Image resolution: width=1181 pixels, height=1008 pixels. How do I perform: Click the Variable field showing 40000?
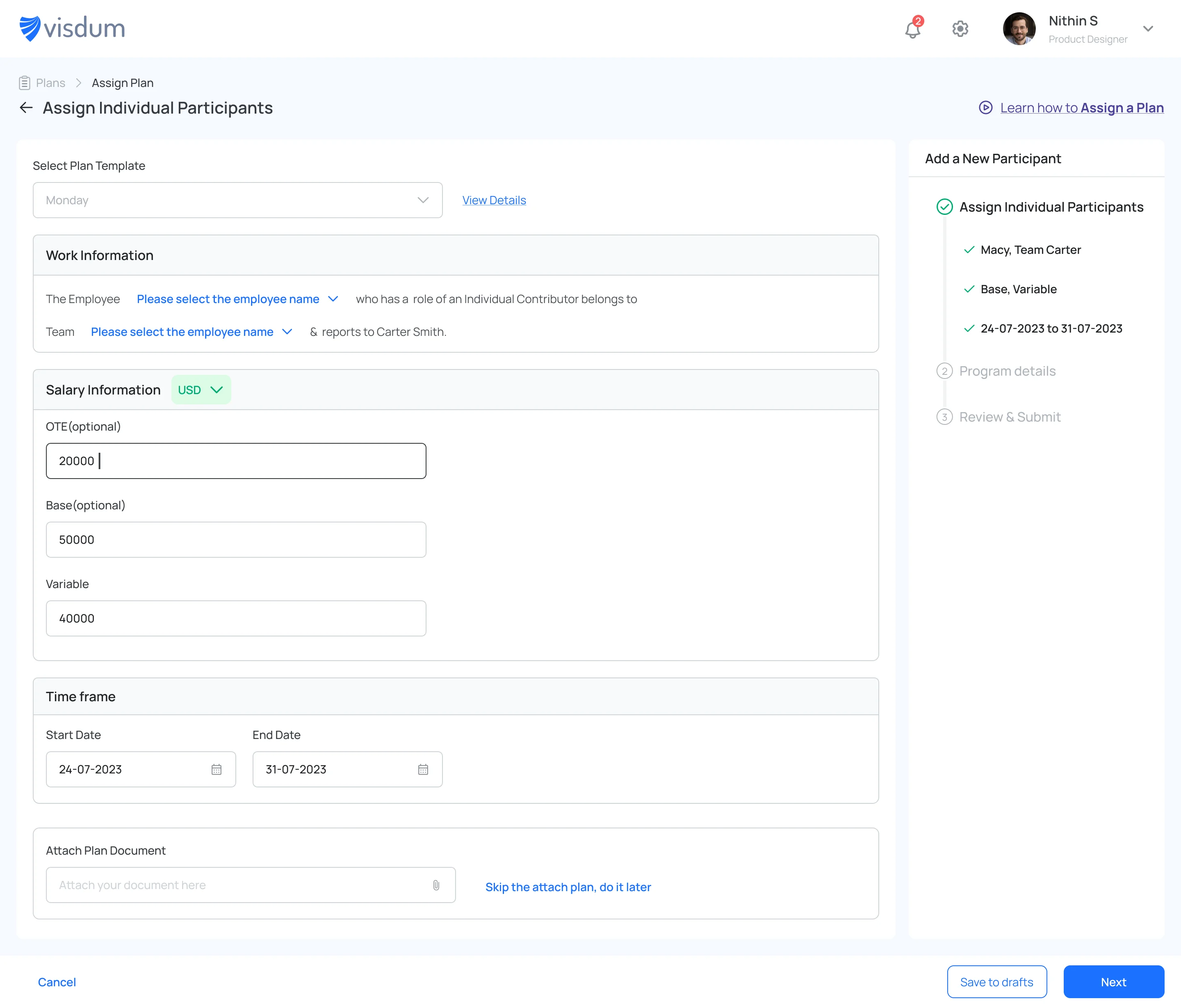tap(236, 618)
